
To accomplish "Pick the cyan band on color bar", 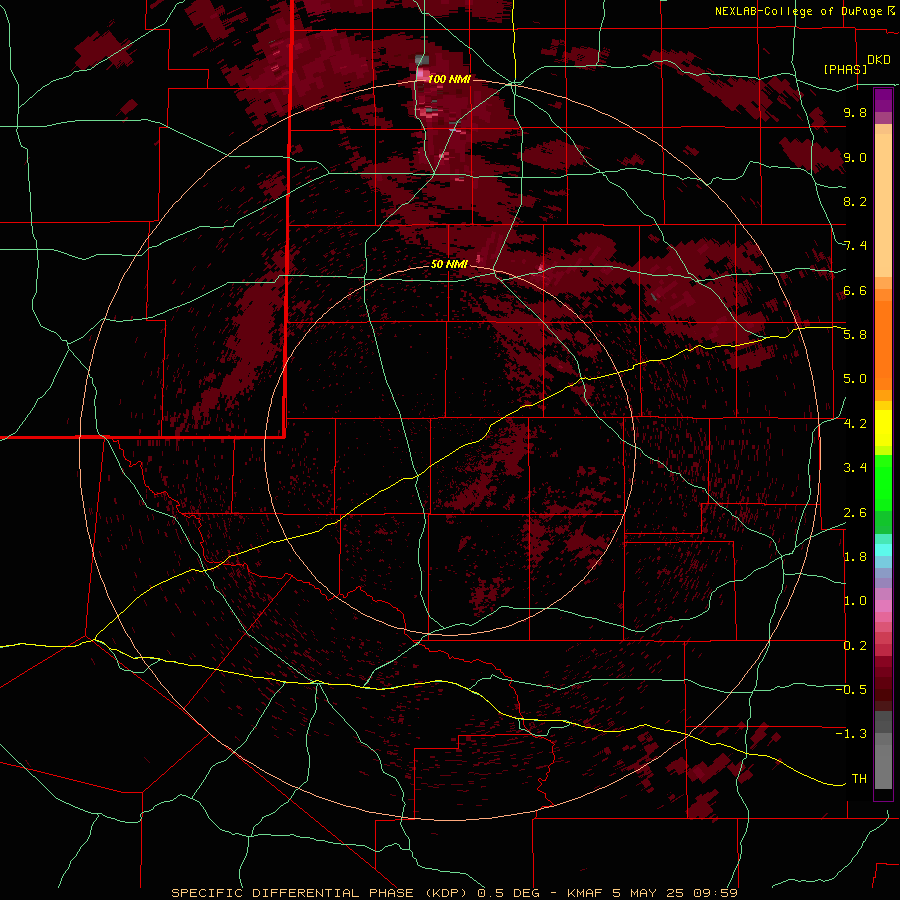I will [883, 550].
